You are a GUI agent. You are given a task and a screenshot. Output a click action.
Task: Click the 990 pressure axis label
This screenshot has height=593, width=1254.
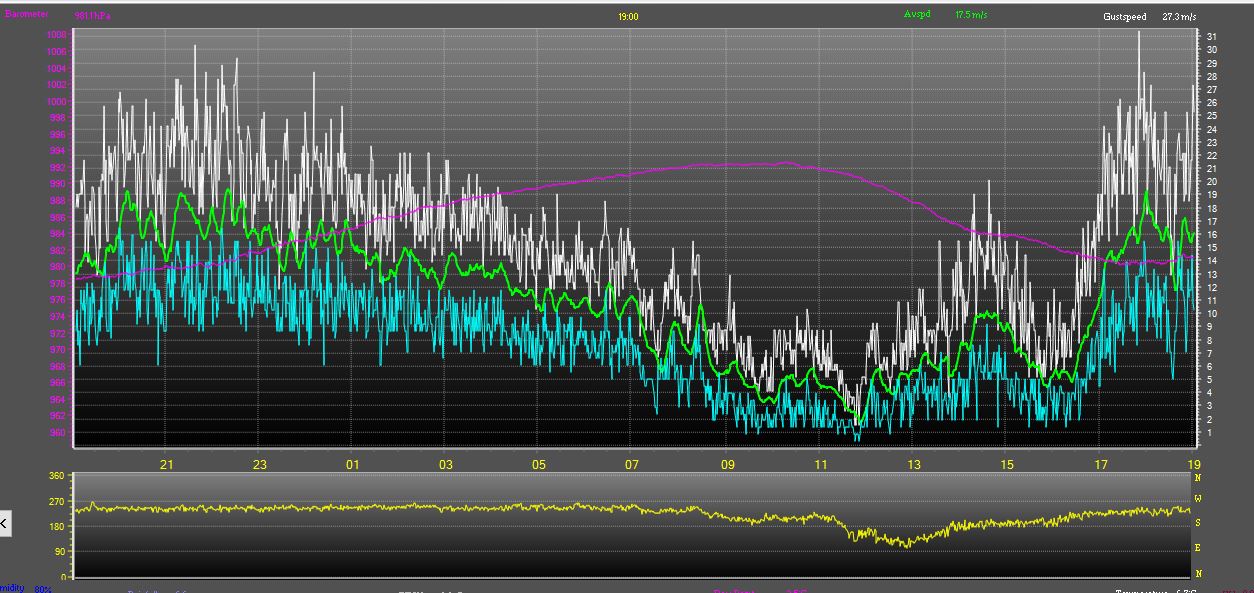[x=58, y=184]
